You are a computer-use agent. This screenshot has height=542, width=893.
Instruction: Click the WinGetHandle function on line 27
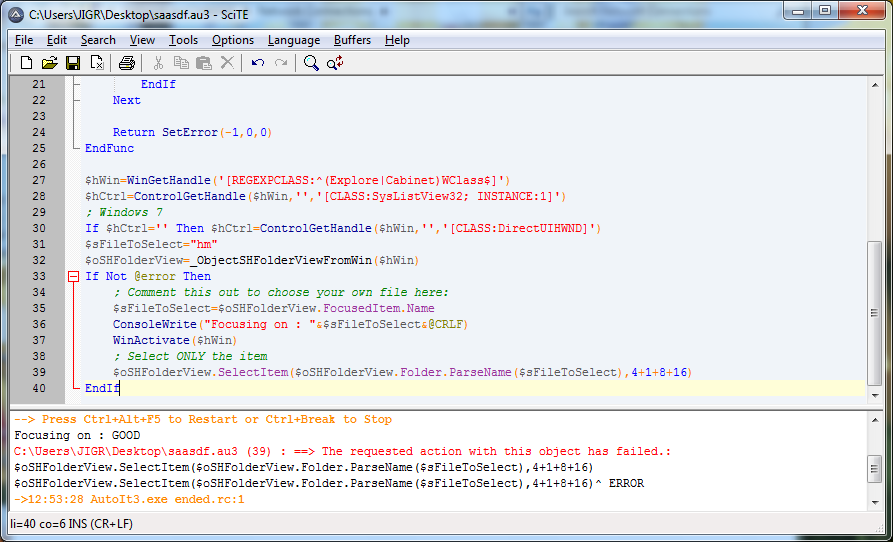[169, 180]
